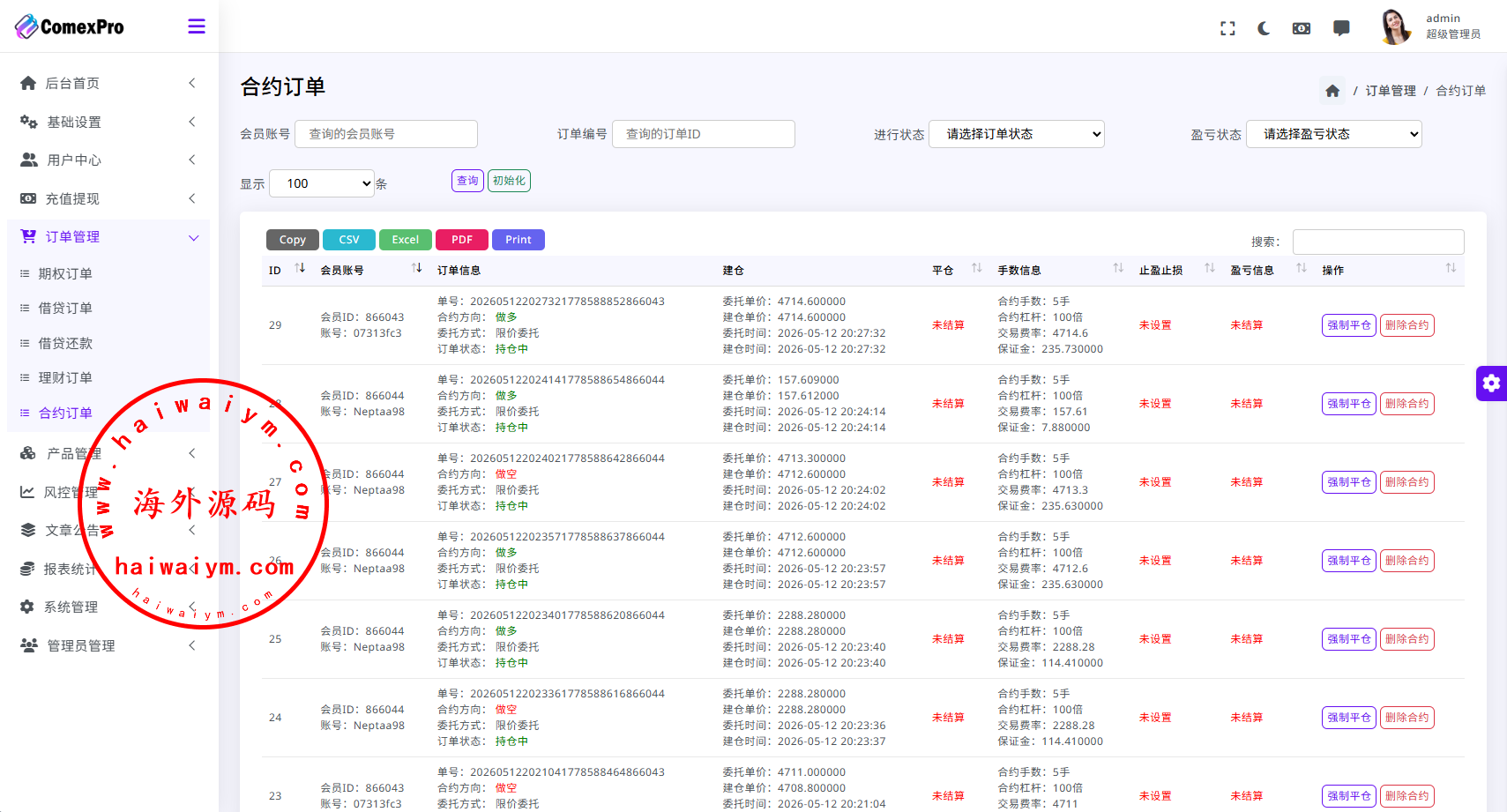Expand the 后台首页 menu
Image resolution: width=1507 pixels, height=812 pixels.
click(191, 83)
